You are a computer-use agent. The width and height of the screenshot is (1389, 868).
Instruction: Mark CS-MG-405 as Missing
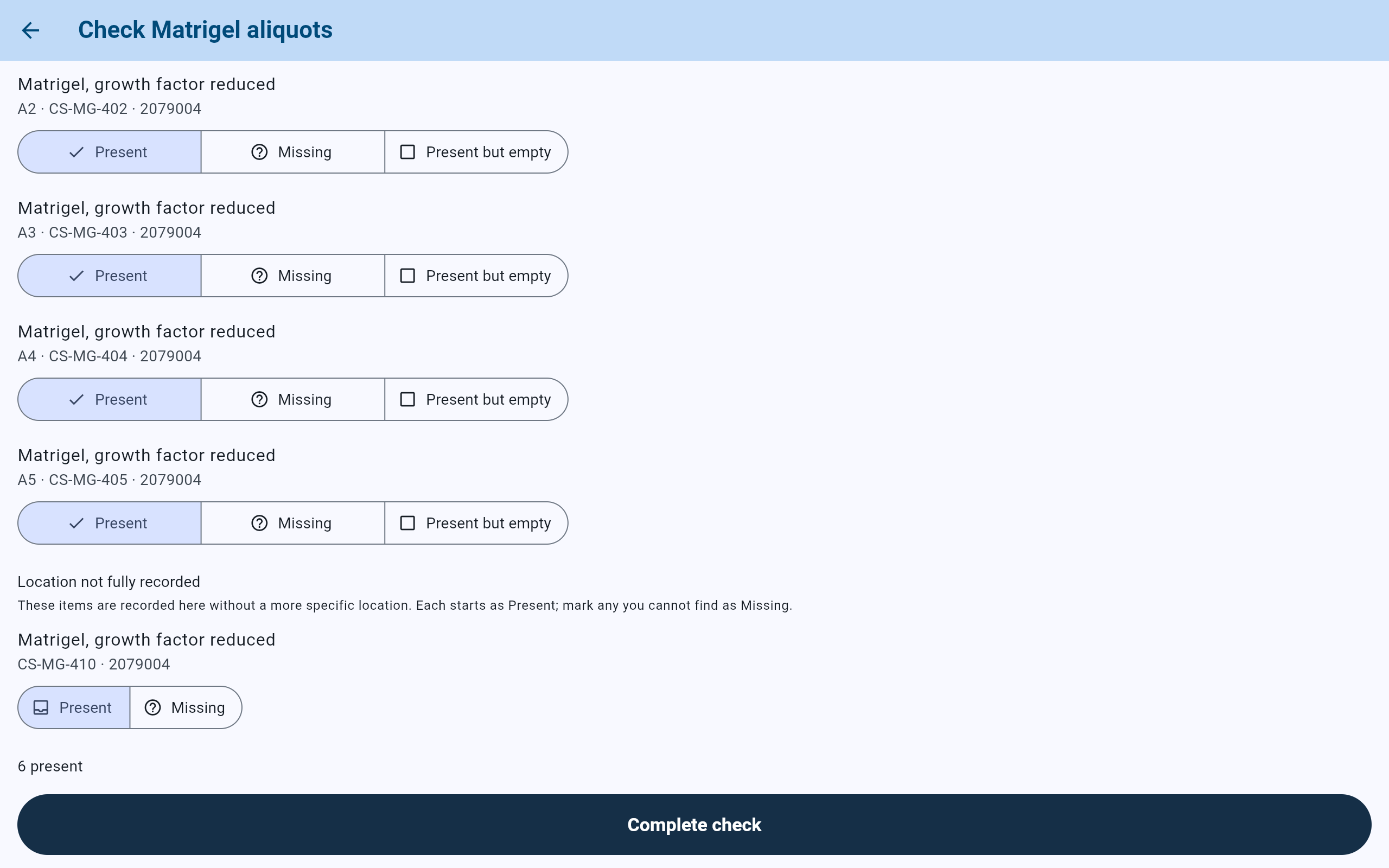coord(293,523)
